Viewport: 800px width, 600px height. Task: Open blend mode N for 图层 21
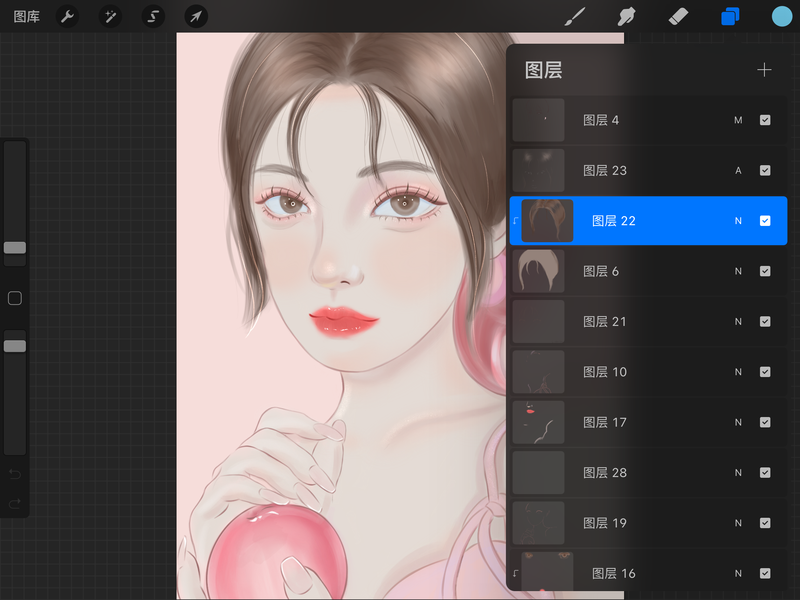pyautogui.click(x=738, y=321)
